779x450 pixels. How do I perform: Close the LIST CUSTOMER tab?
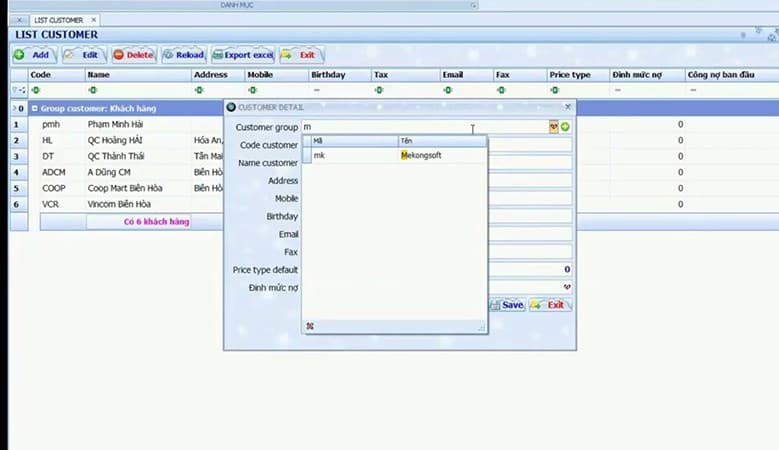93,20
